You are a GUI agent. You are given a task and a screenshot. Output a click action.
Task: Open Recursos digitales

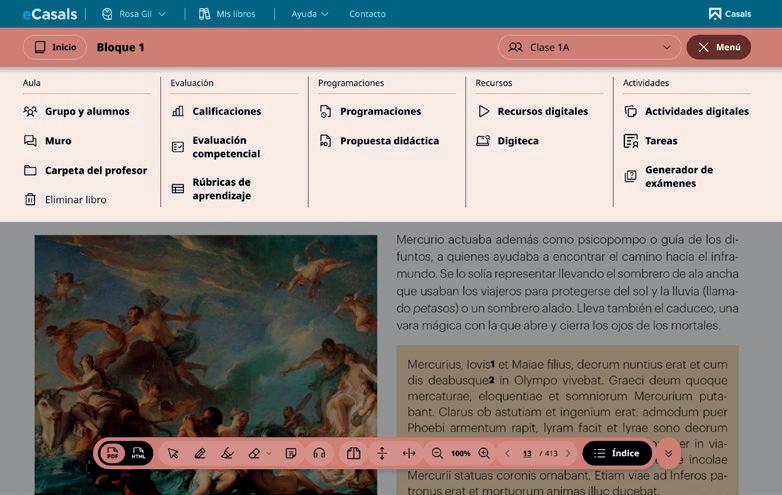542,111
